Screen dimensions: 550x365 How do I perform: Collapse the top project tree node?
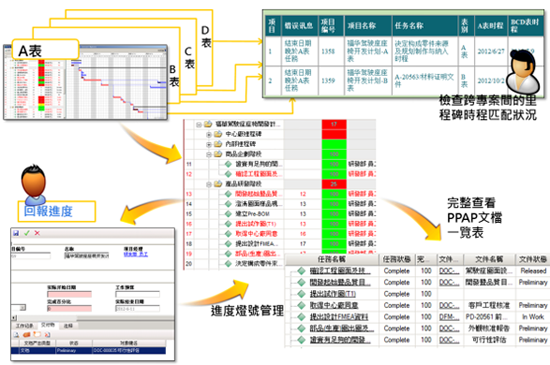pyautogui.click(x=199, y=124)
